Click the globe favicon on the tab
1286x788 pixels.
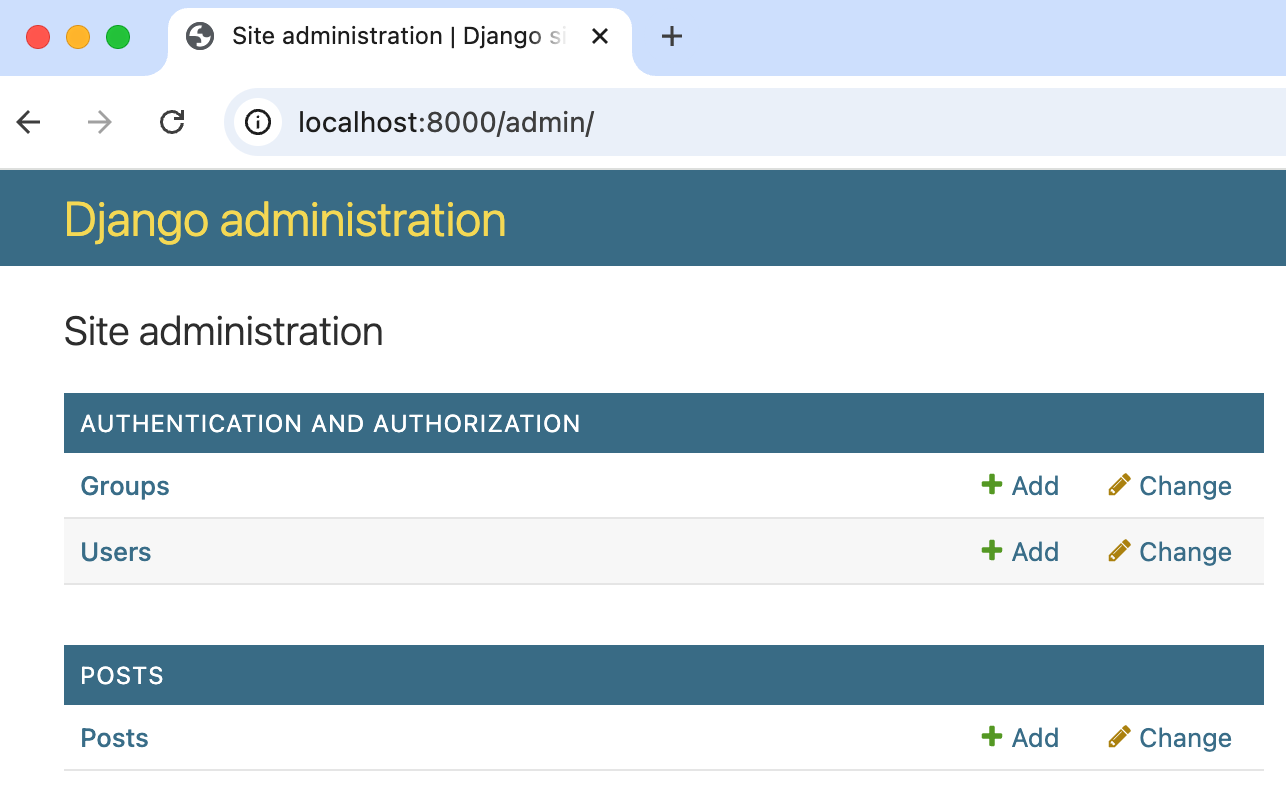click(x=200, y=37)
